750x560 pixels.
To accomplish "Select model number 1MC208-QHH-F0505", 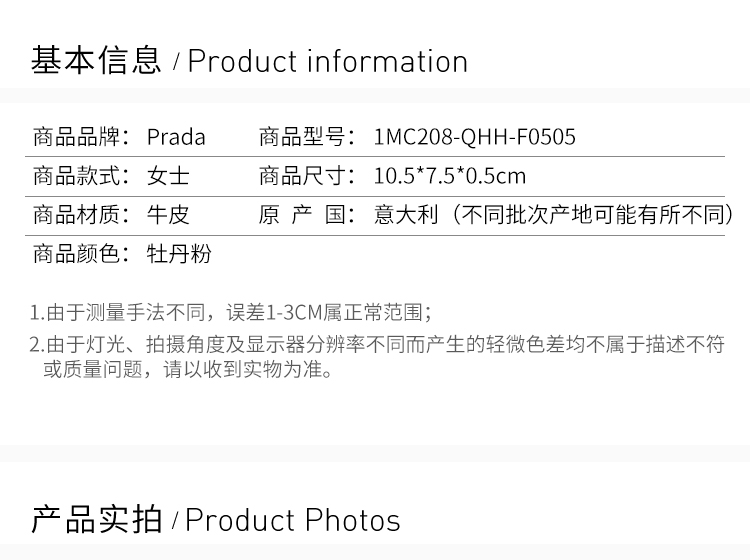I will pyautogui.click(x=474, y=137).
